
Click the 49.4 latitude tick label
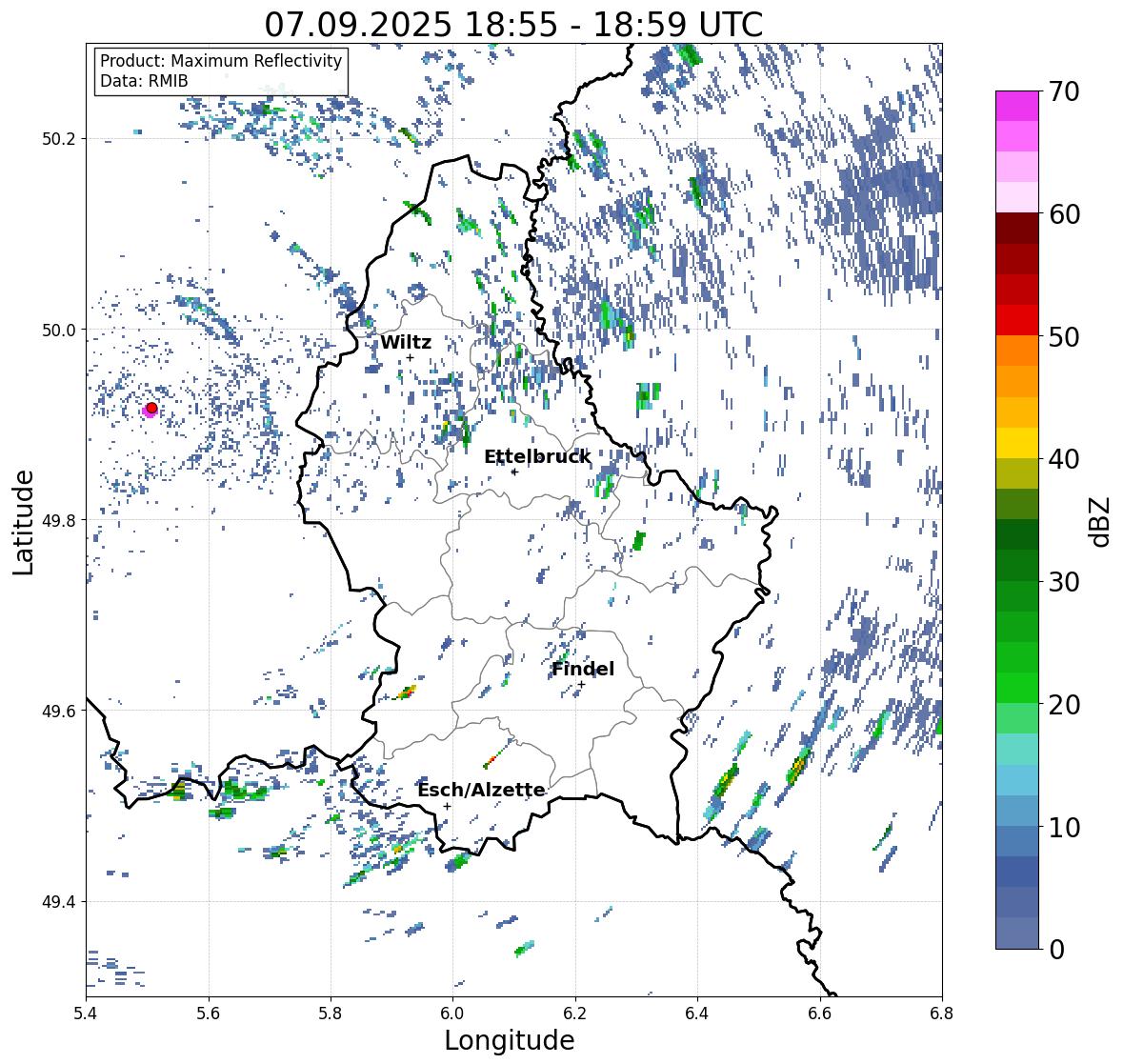pyautogui.click(x=59, y=901)
